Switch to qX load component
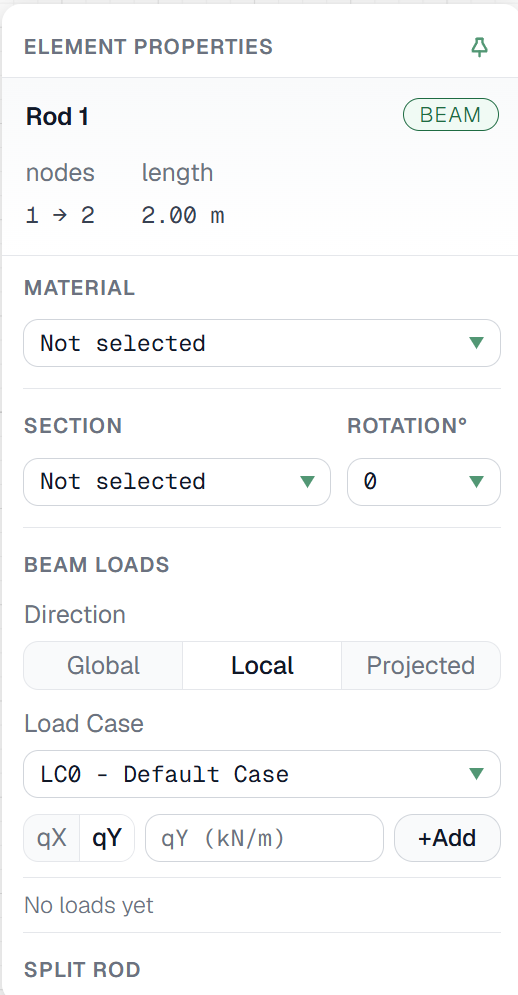 (51, 838)
